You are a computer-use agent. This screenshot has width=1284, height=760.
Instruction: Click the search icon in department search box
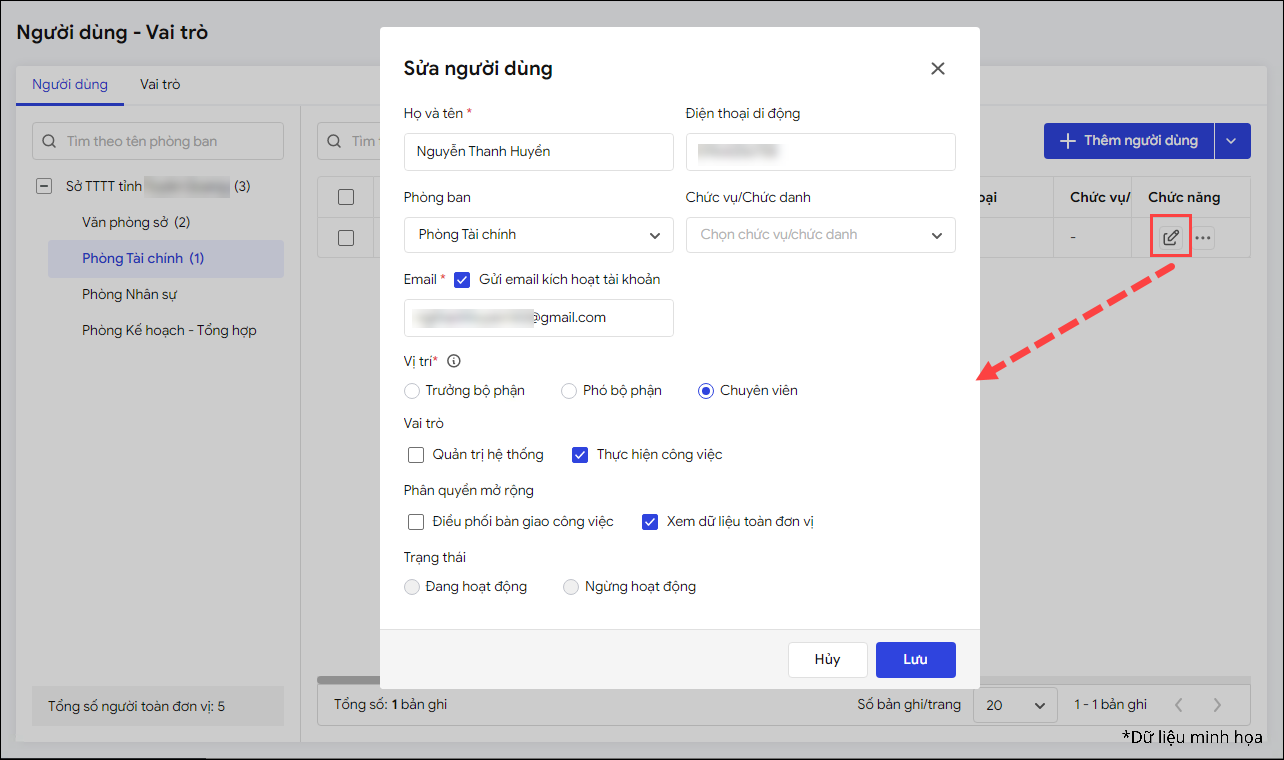coord(50,141)
